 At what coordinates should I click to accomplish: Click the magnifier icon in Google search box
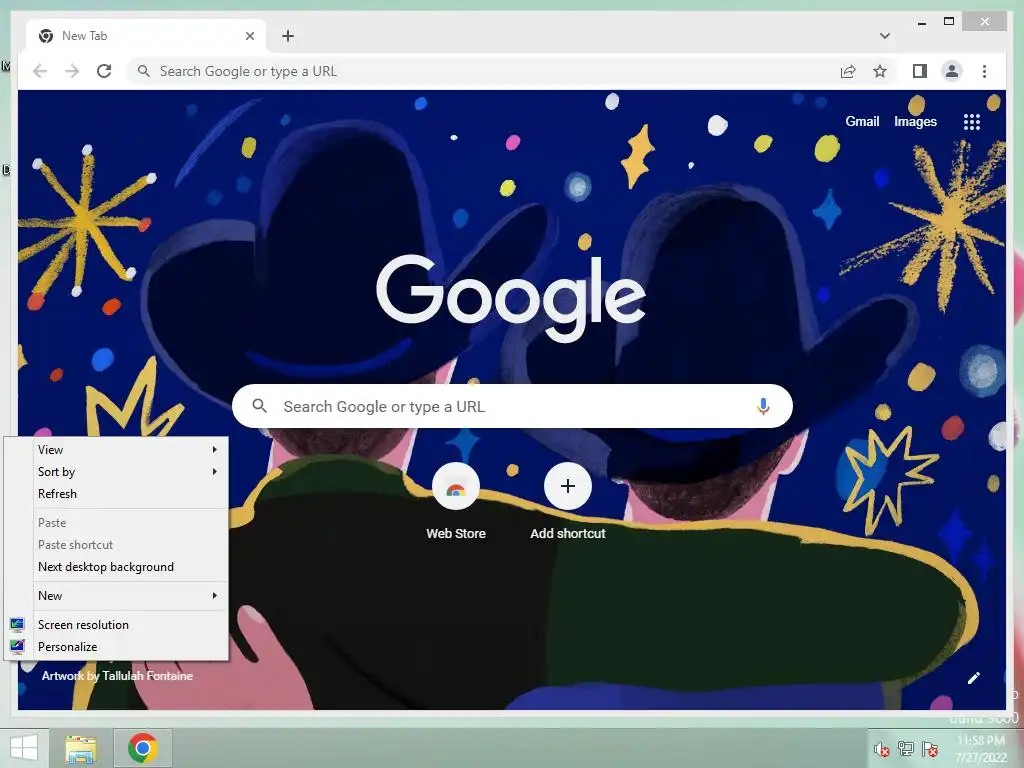click(x=259, y=406)
